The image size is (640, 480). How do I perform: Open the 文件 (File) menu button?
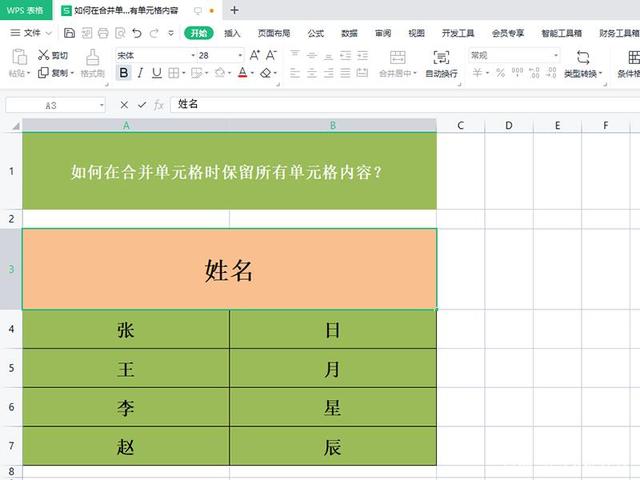click(x=33, y=33)
